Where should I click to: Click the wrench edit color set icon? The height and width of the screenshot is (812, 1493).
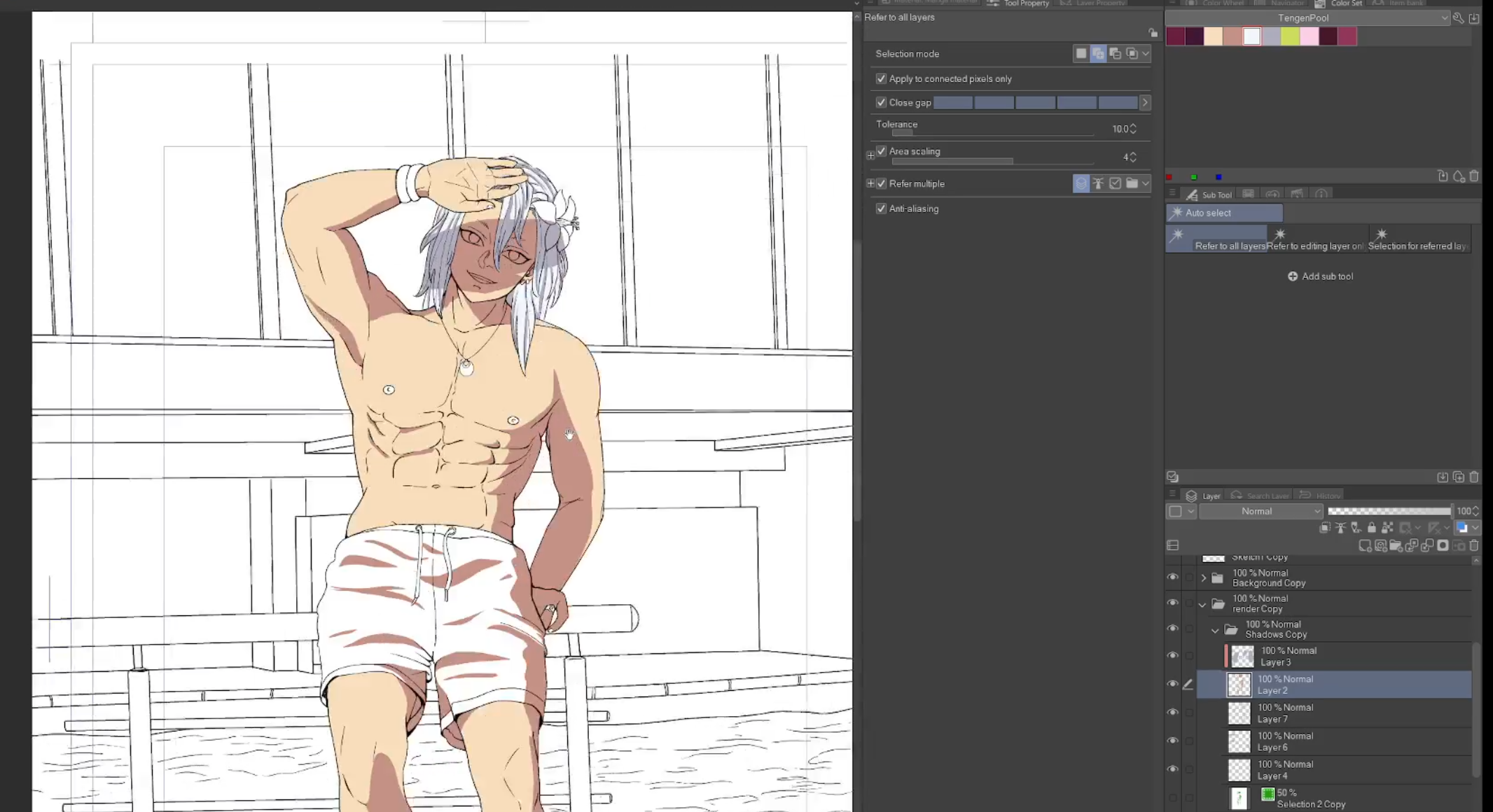[x=1458, y=18]
